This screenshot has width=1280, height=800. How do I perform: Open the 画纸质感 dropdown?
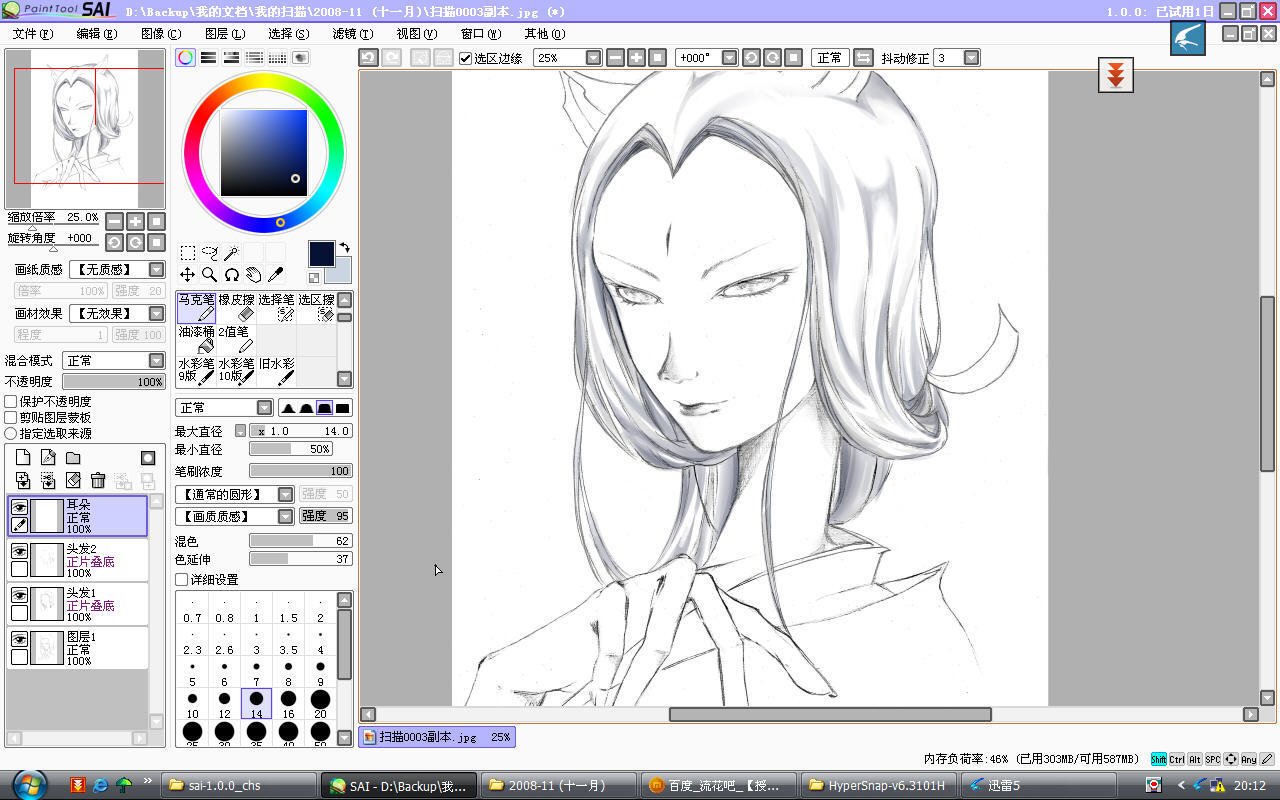156,270
